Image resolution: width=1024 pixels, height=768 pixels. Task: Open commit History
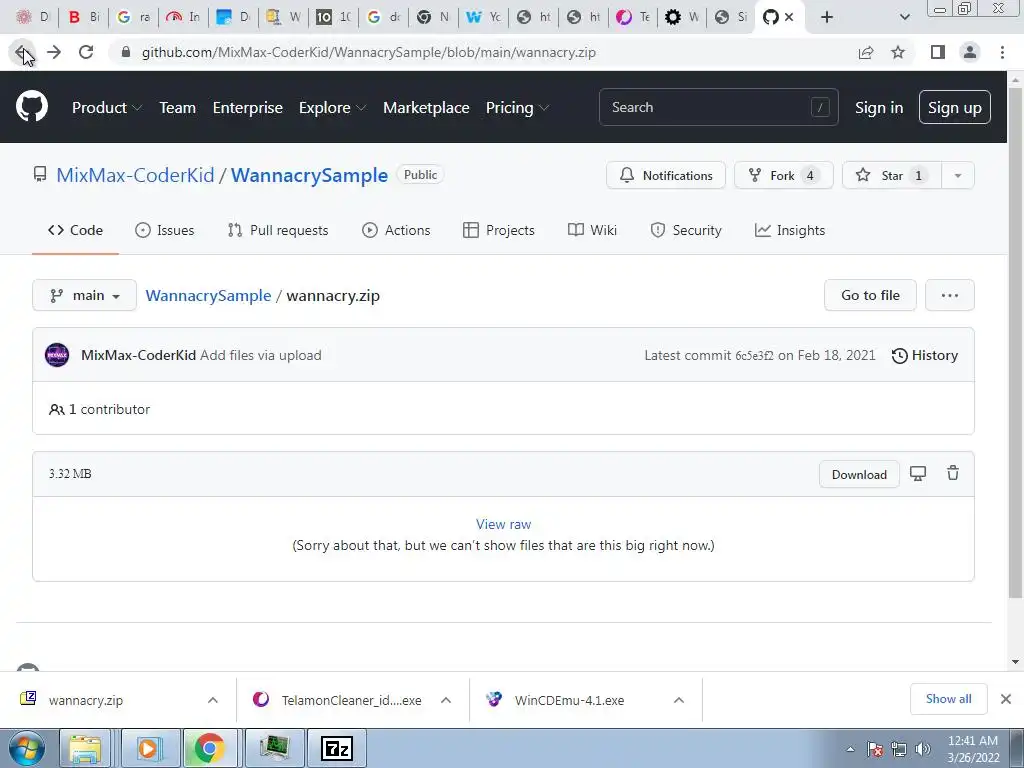tap(925, 355)
